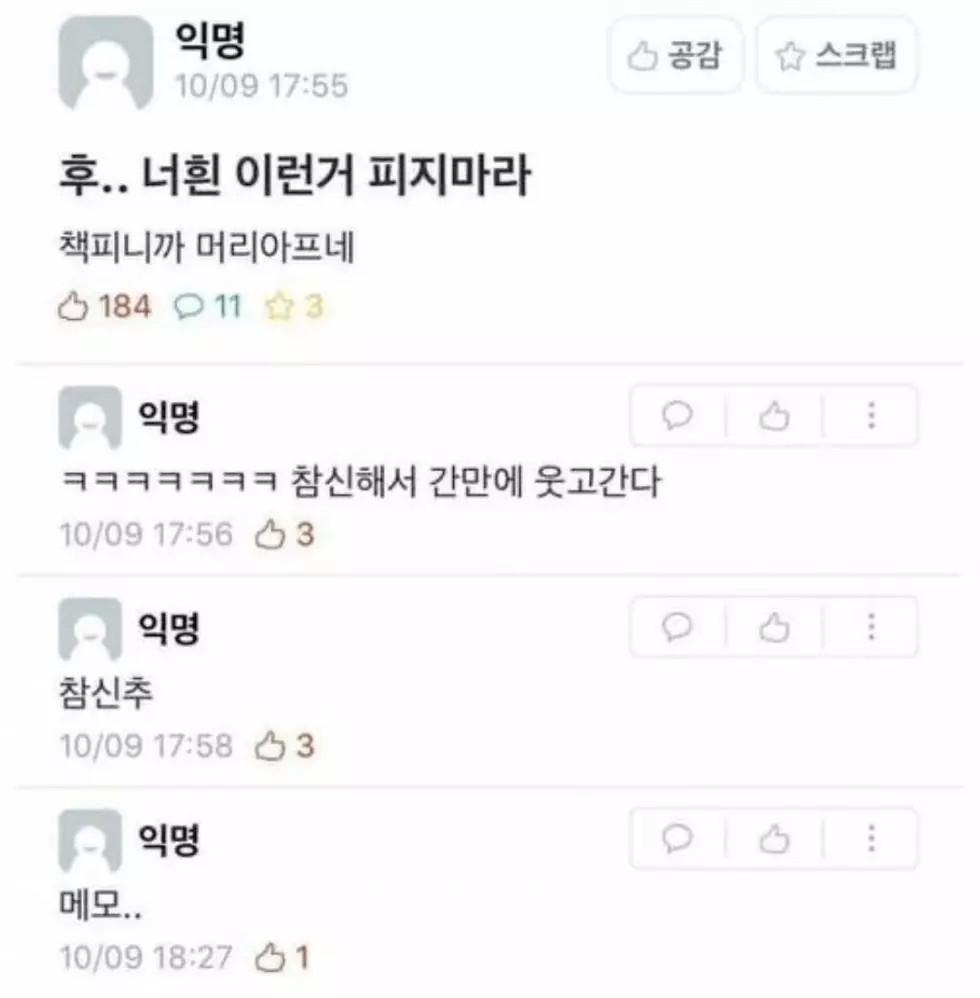Click the 공감 like button on the post
This screenshot has height=998, width=980.
pos(675,55)
